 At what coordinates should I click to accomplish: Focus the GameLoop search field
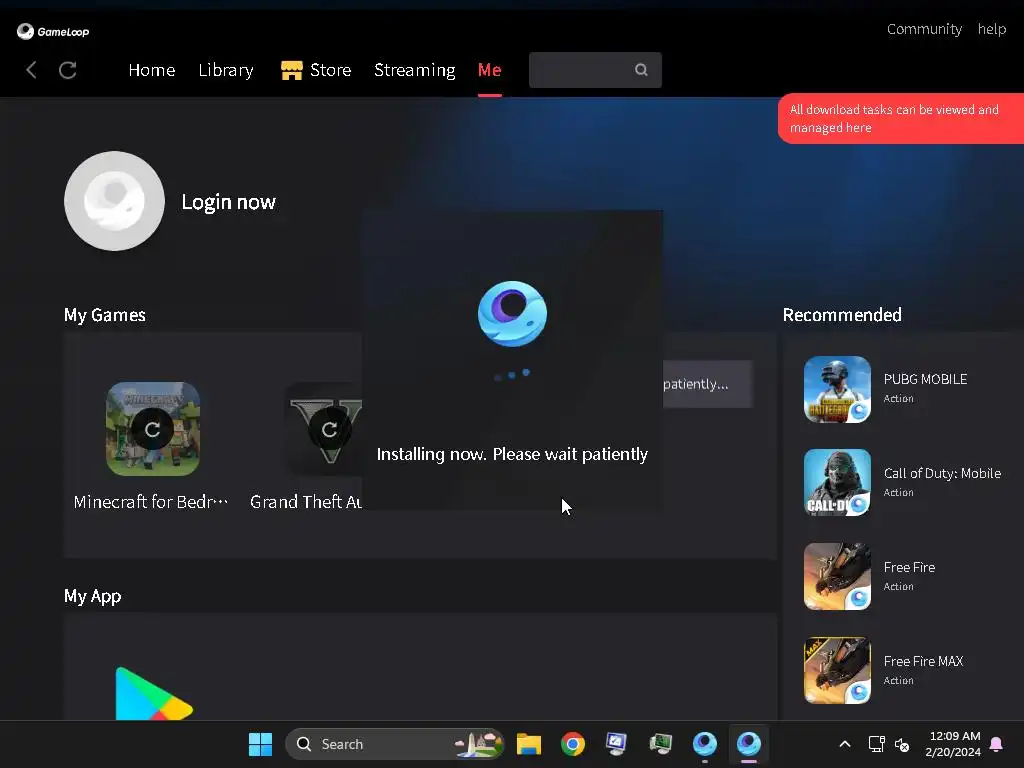pyautogui.click(x=595, y=70)
